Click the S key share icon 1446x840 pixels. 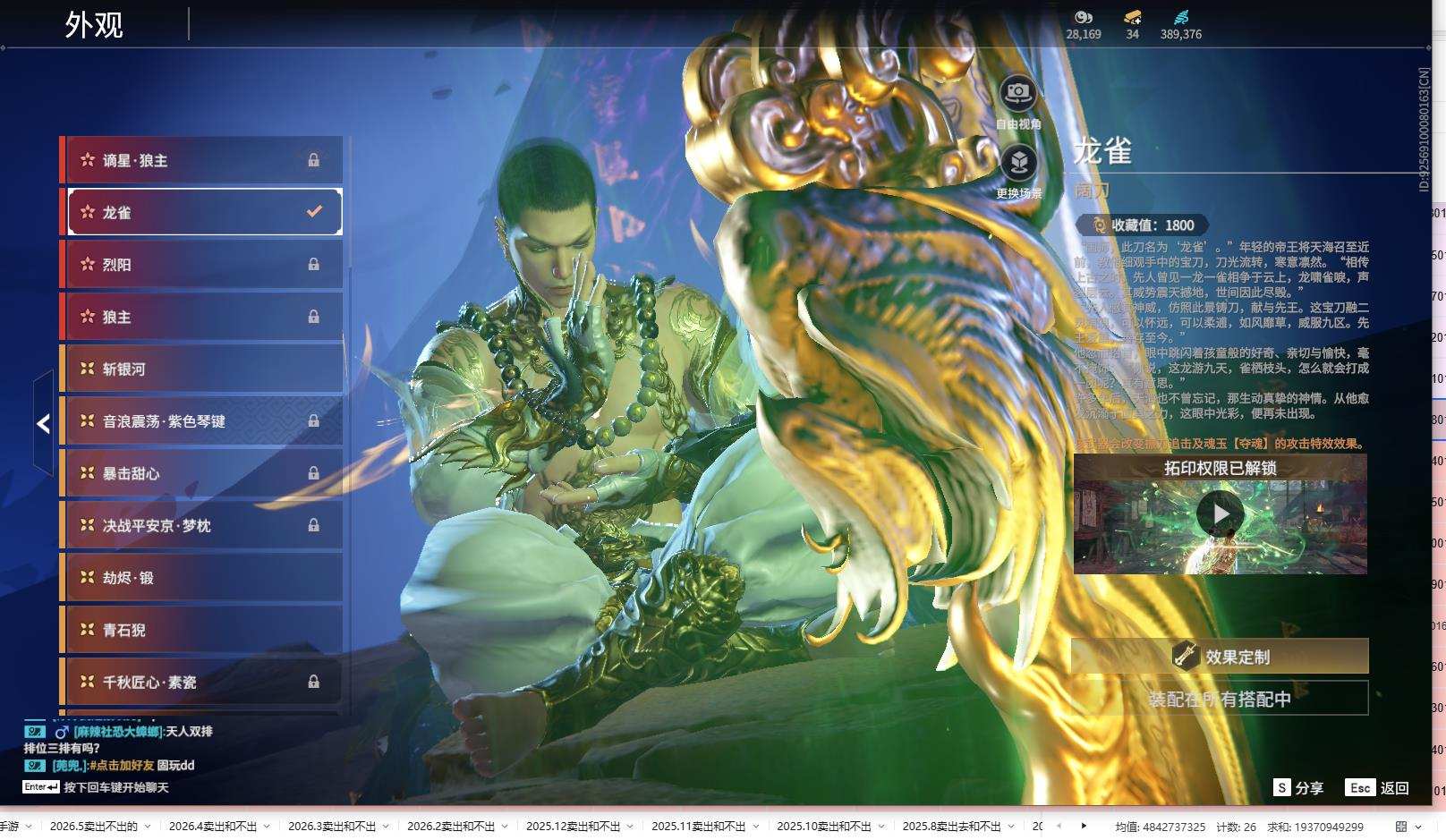point(1282,787)
